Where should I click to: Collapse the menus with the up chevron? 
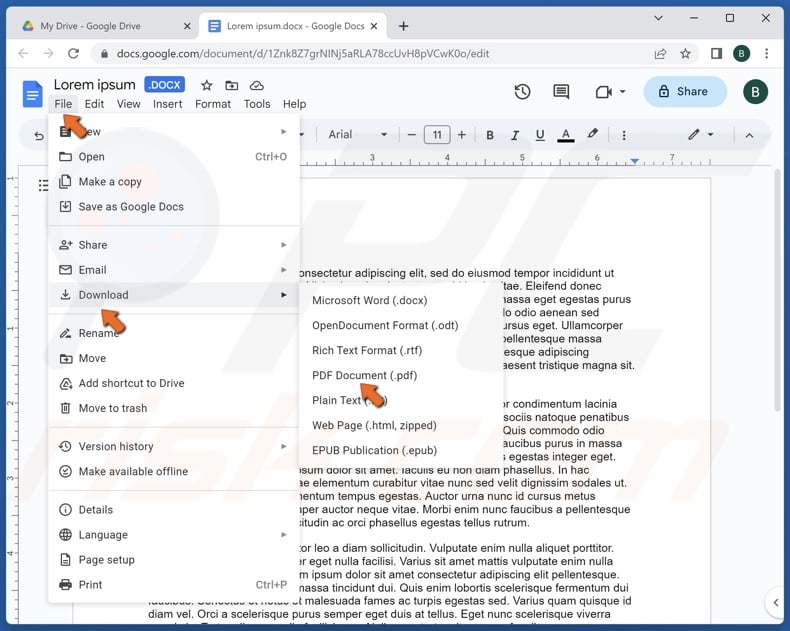[749, 136]
